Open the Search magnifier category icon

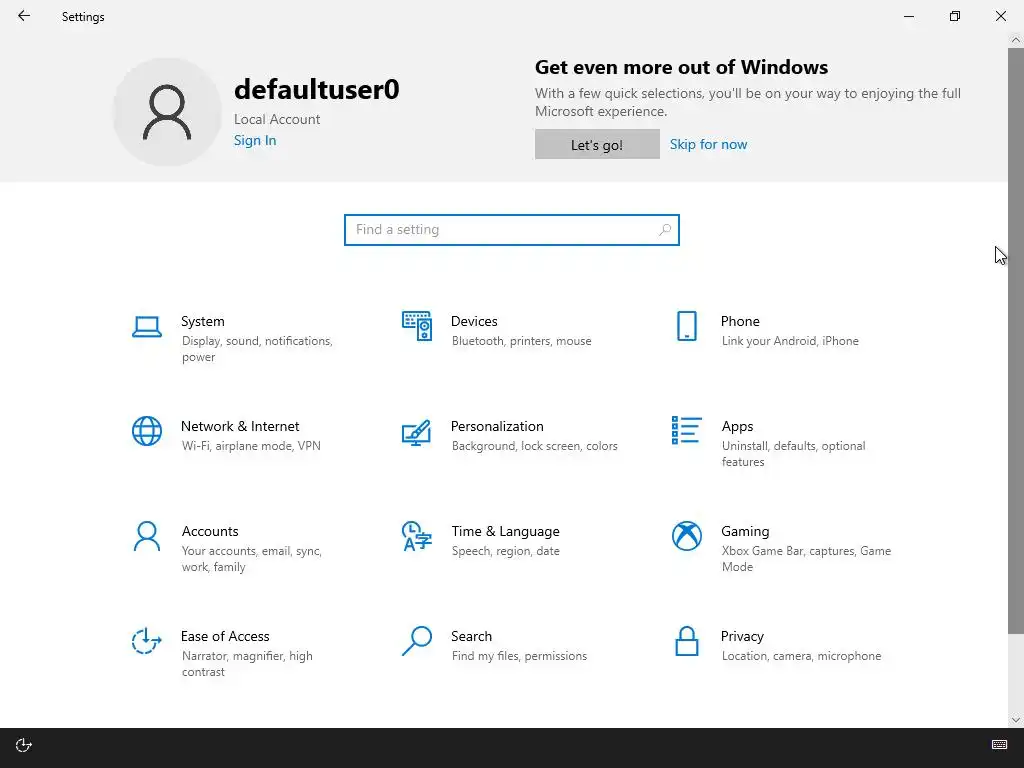417,641
